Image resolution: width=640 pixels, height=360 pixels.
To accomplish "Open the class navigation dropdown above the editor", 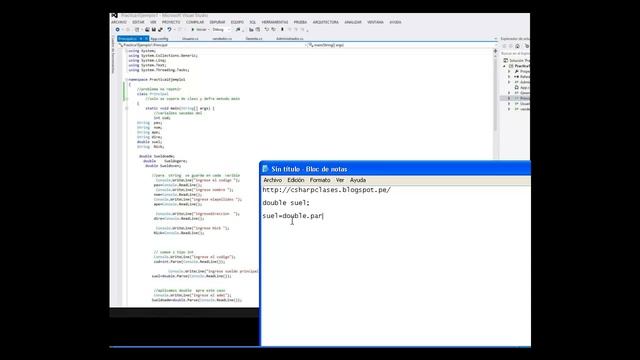I will point(212,45).
